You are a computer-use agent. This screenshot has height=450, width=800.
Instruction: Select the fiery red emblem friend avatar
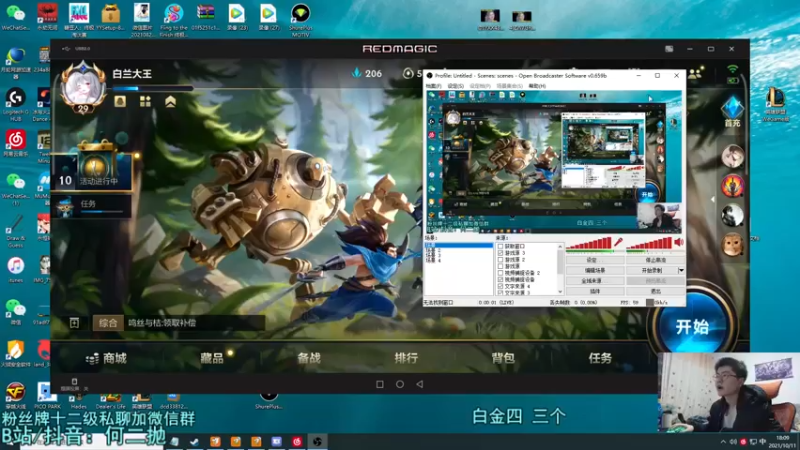click(x=732, y=186)
